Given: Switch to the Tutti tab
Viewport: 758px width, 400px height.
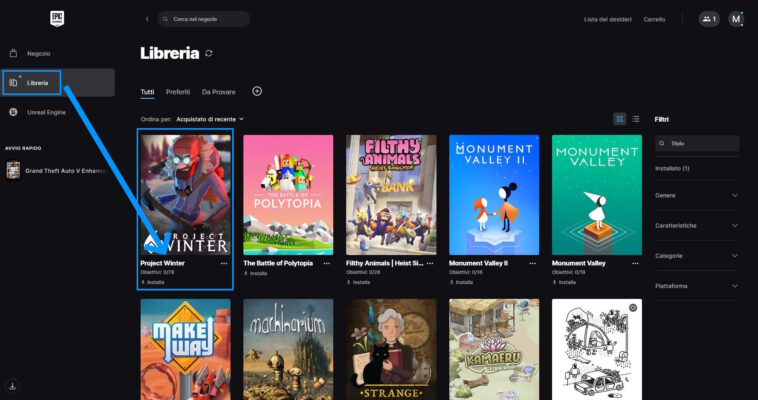Looking at the screenshot, I should [x=147, y=92].
